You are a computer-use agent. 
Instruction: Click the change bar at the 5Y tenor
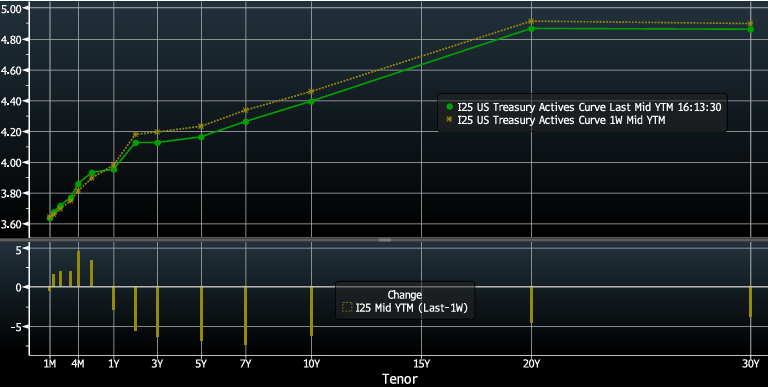(x=201, y=314)
